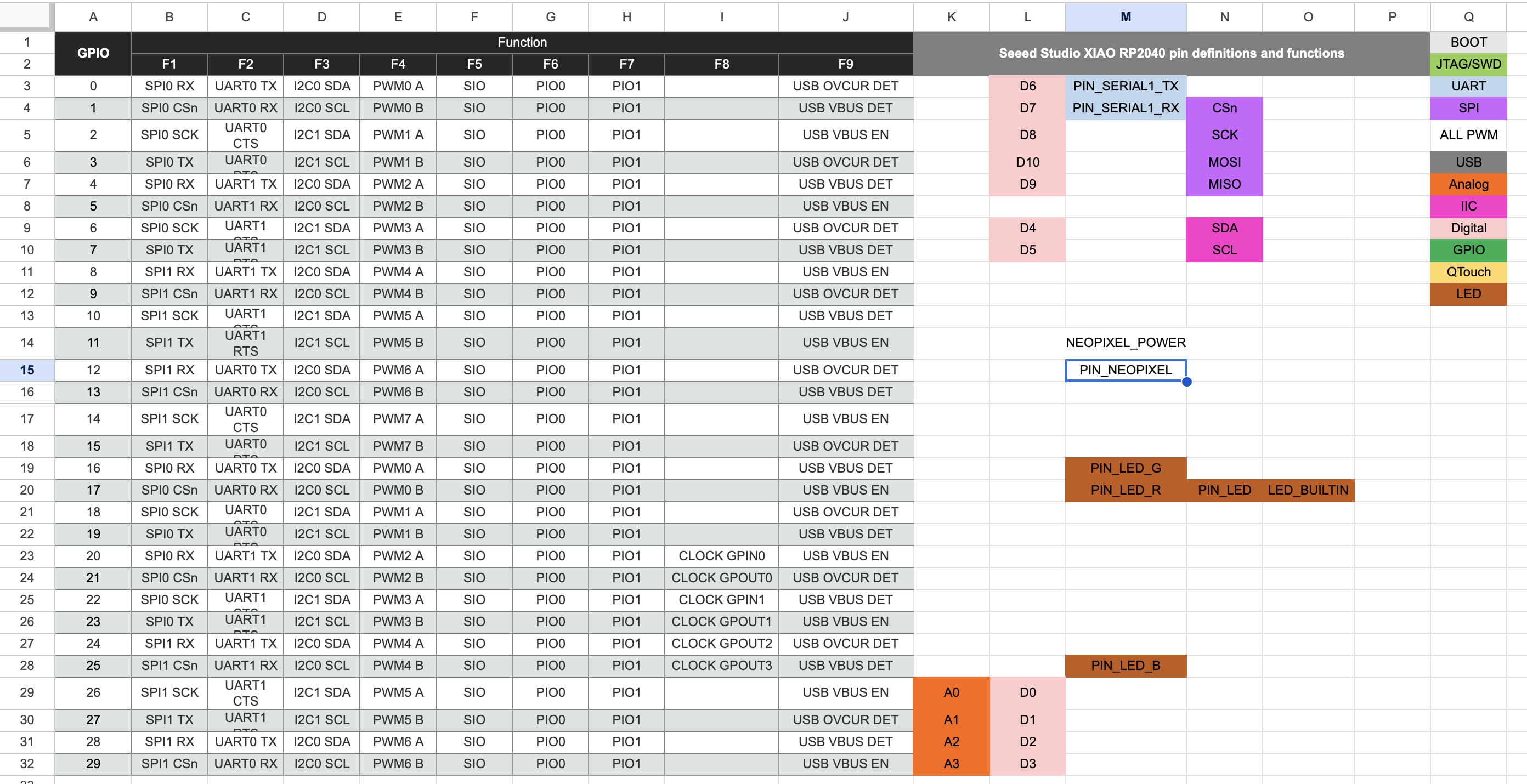
Task: Click the D5 pin cell
Action: [1027, 250]
